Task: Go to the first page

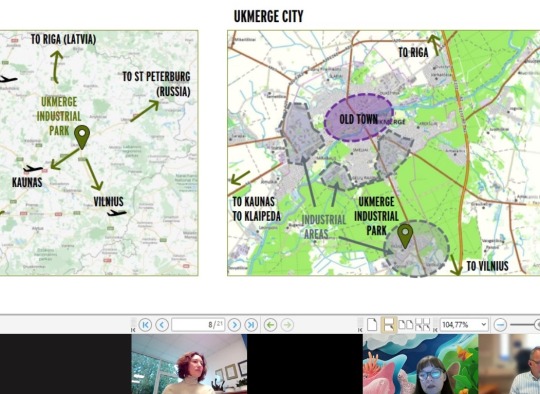Action: [145, 325]
